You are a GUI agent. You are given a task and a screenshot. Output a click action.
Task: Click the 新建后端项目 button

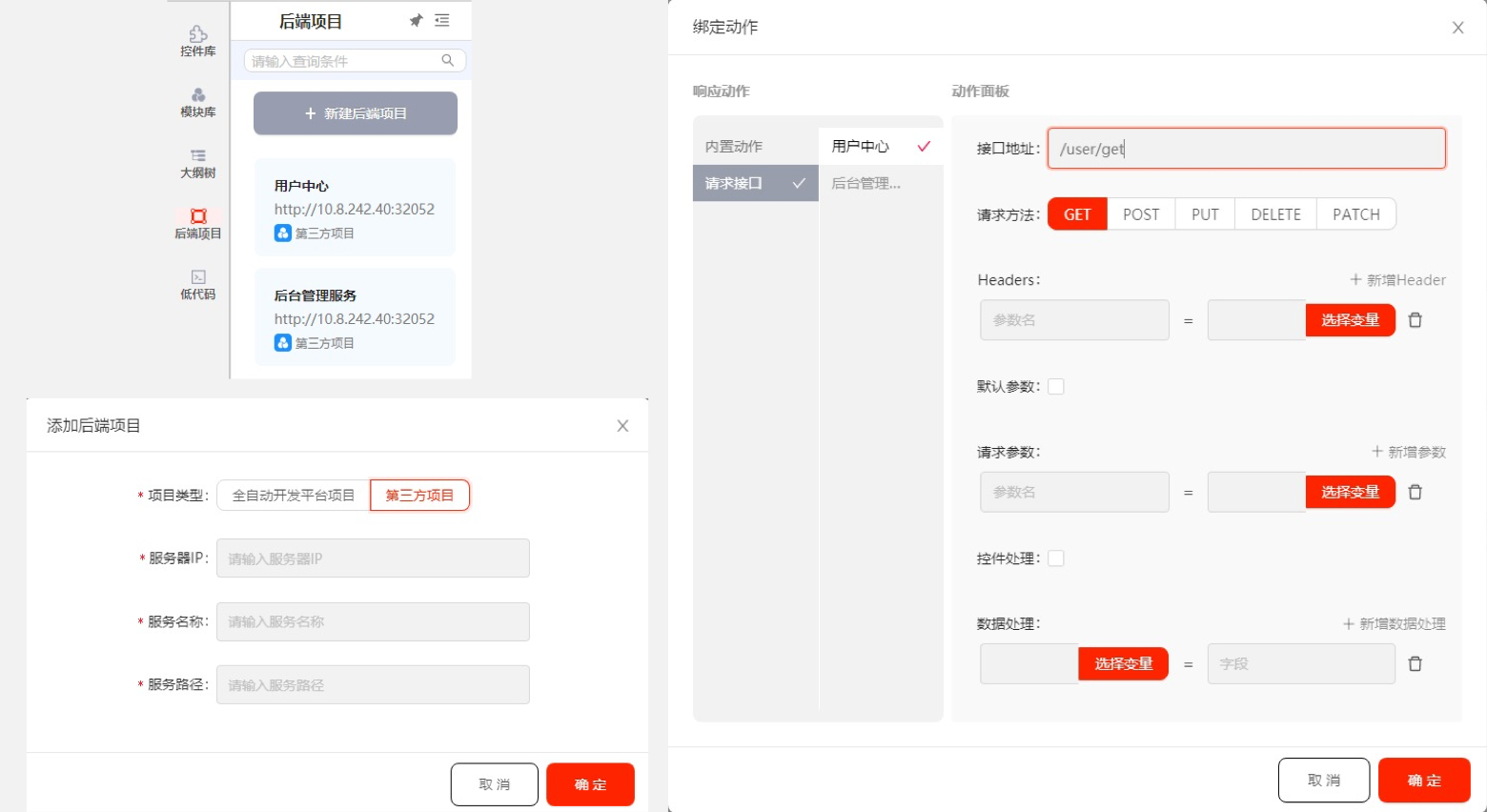coord(356,113)
